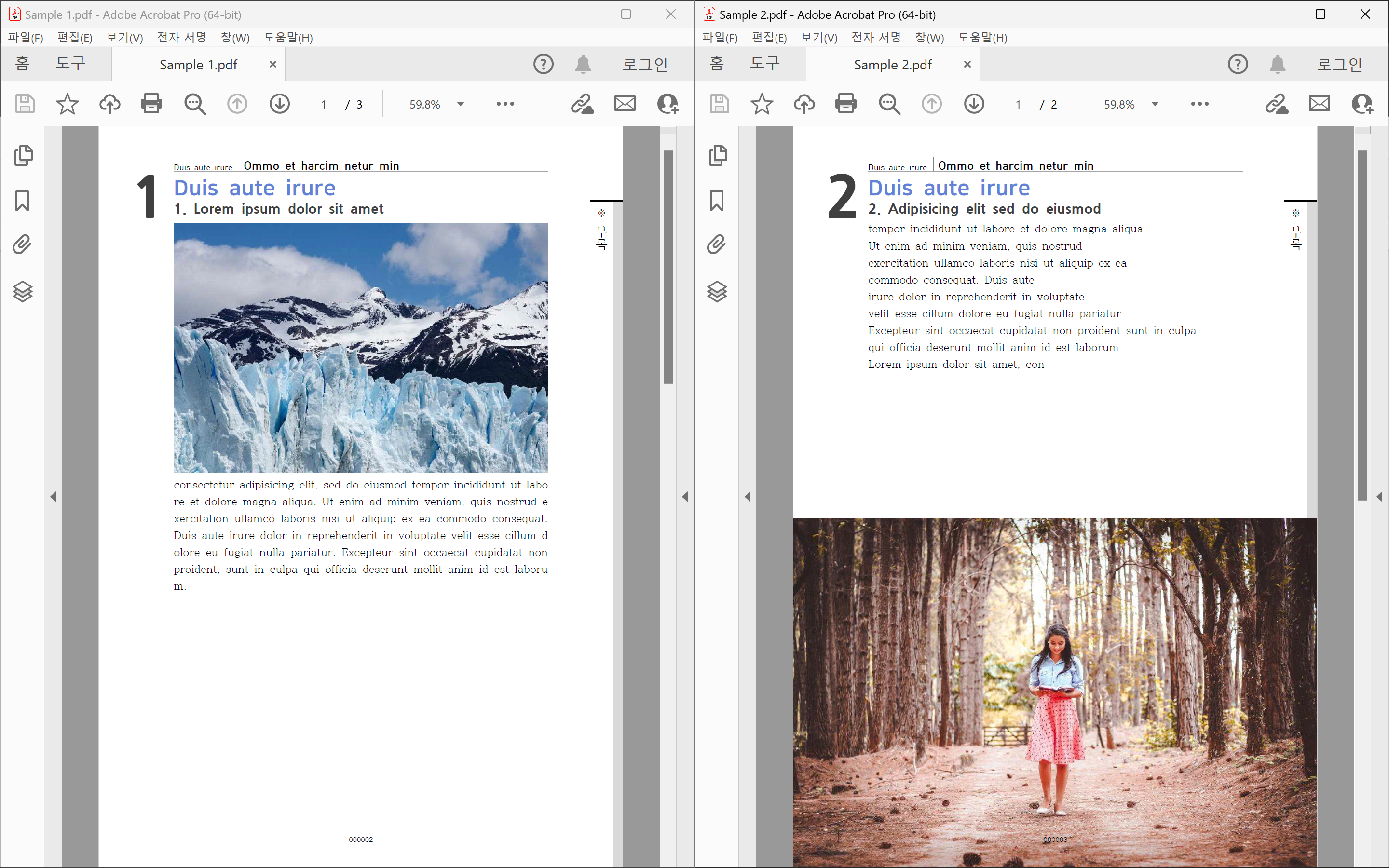Collapse left navigation pane in Sample 1
This screenshot has width=1389, height=868.
pyautogui.click(x=54, y=497)
